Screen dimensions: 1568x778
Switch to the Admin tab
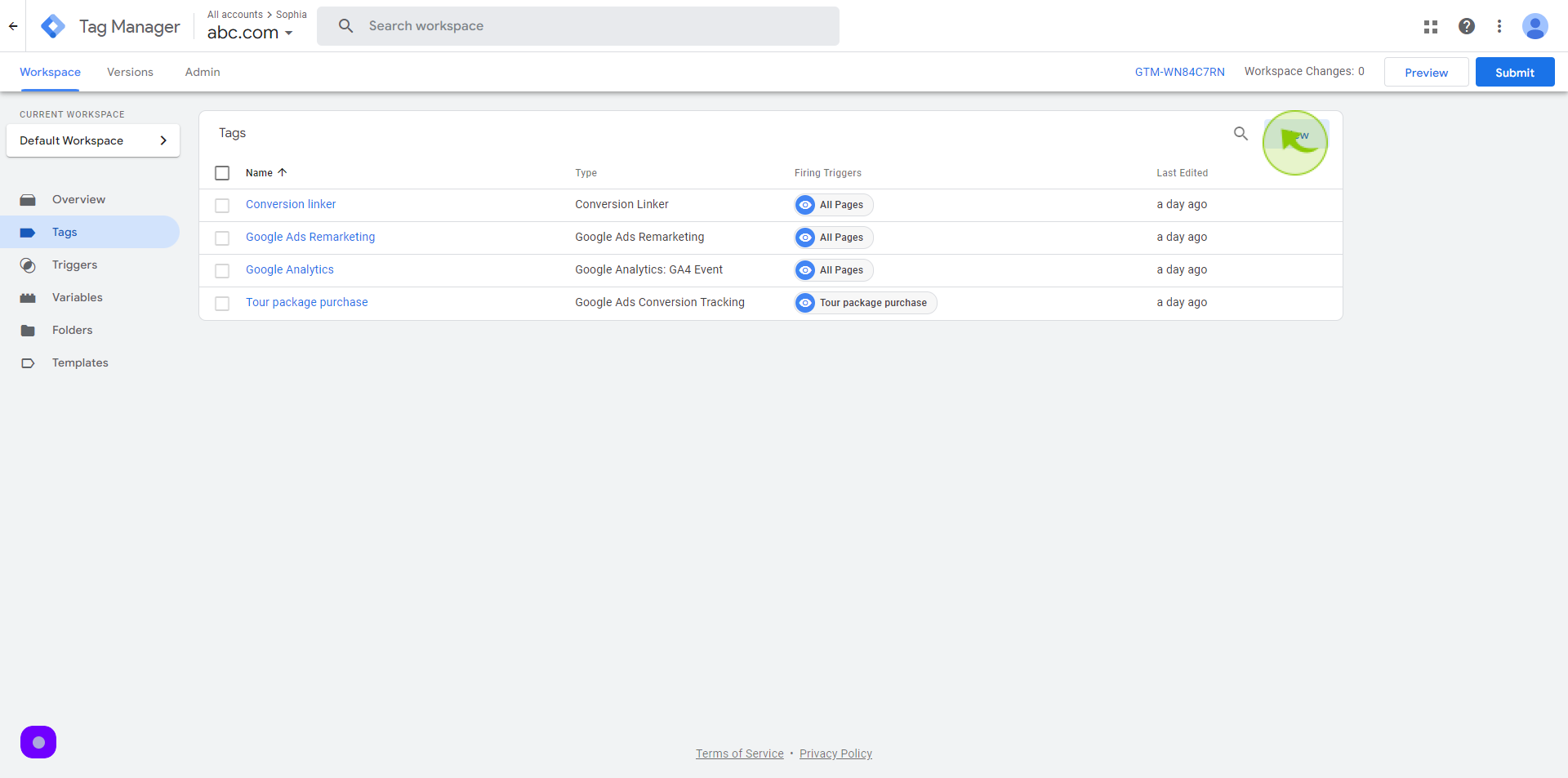[203, 72]
